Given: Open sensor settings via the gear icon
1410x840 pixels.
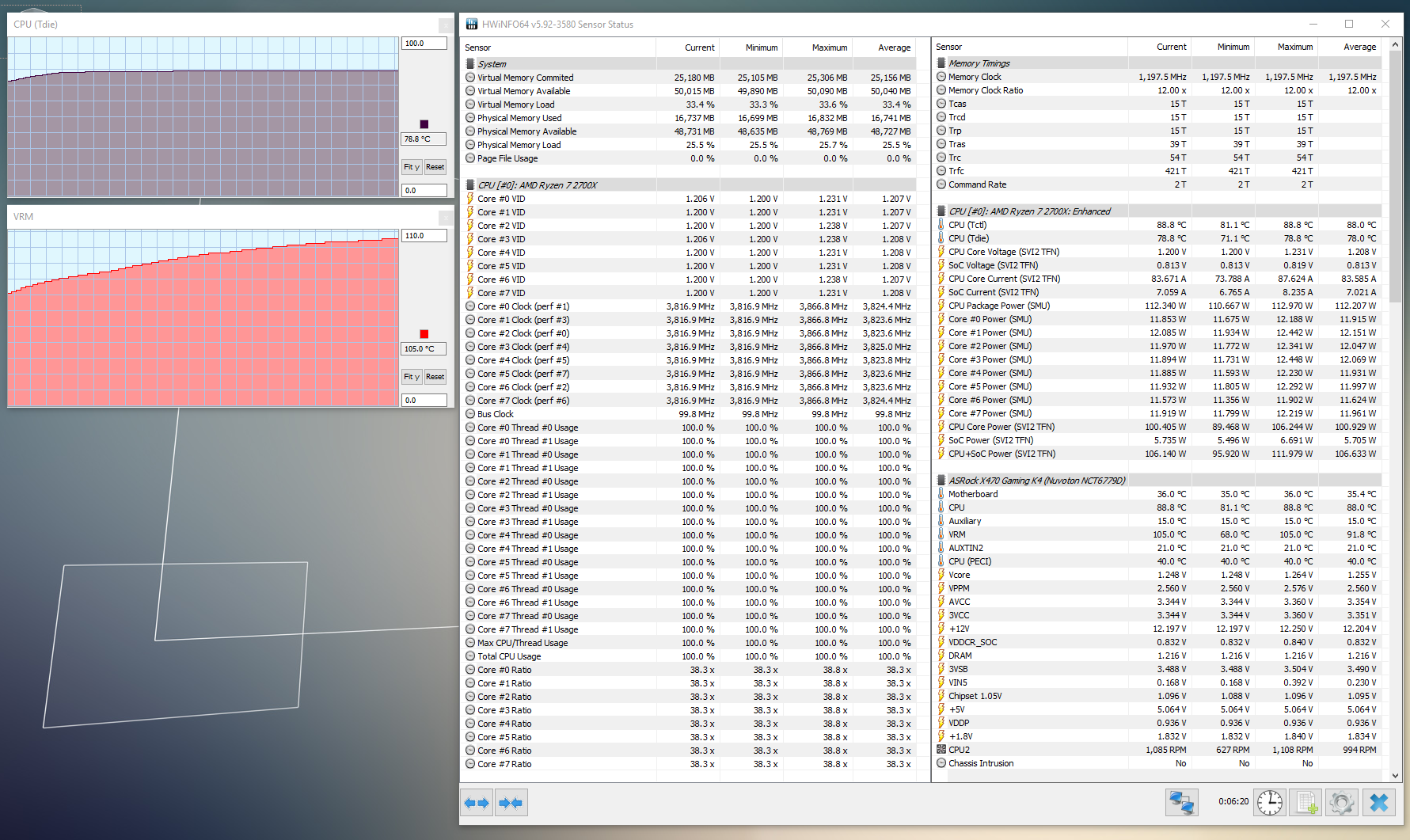Looking at the screenshot, I should pos(1342,803).
